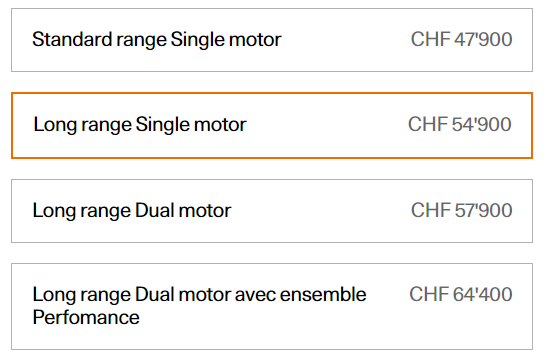Click the 'Long range Dual motor' label text
Viewport: 544px width, 360px height.
(x=132, y=211)
